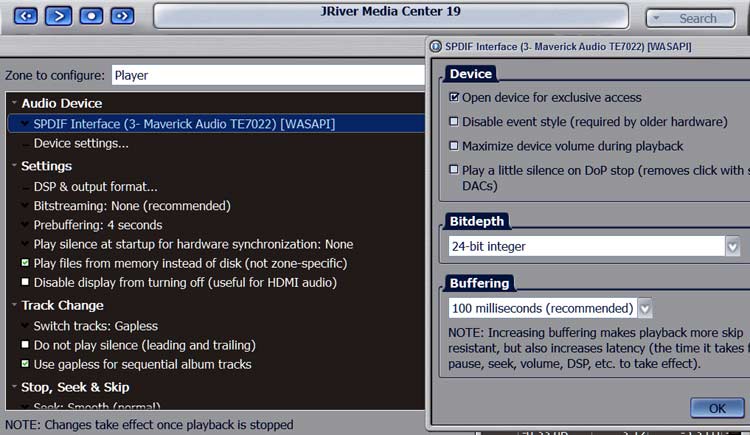Screen dimensions: 750x435
Task: Select the SPDIF Interface audio device entry
Action: click(184, 124)
